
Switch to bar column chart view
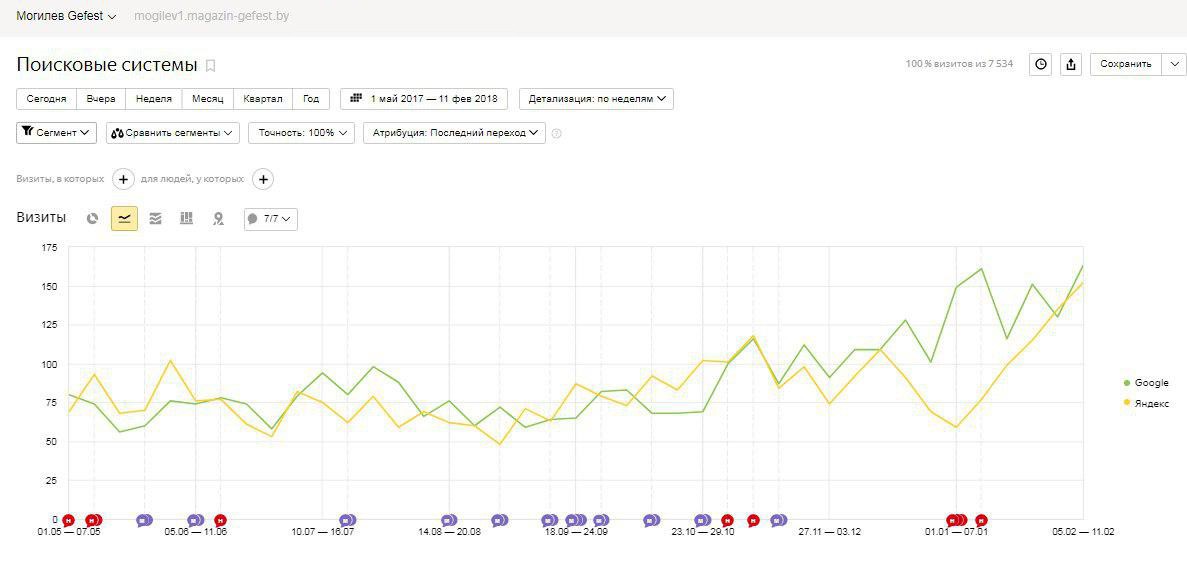186,219
